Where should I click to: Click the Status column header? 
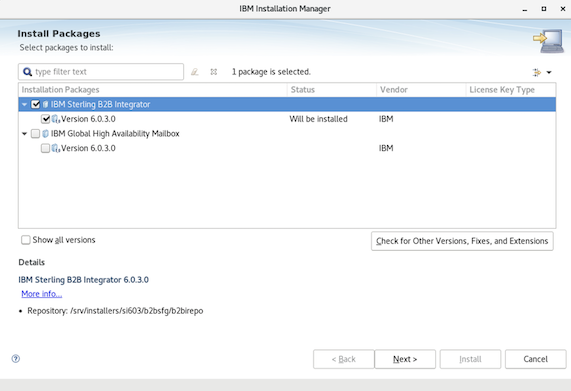332,90
